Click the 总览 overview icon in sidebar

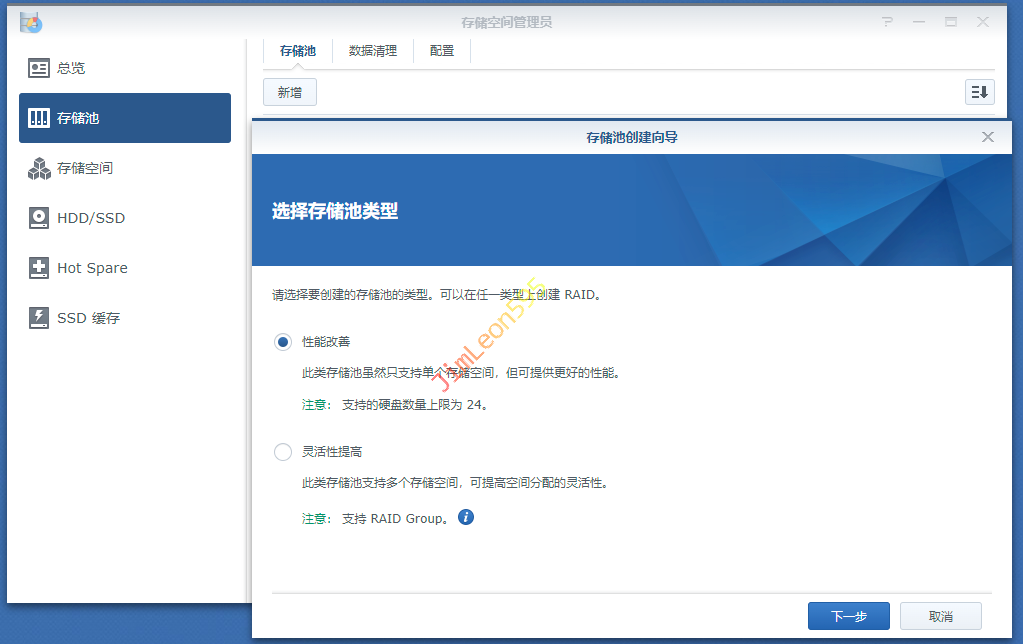point(39,68)
